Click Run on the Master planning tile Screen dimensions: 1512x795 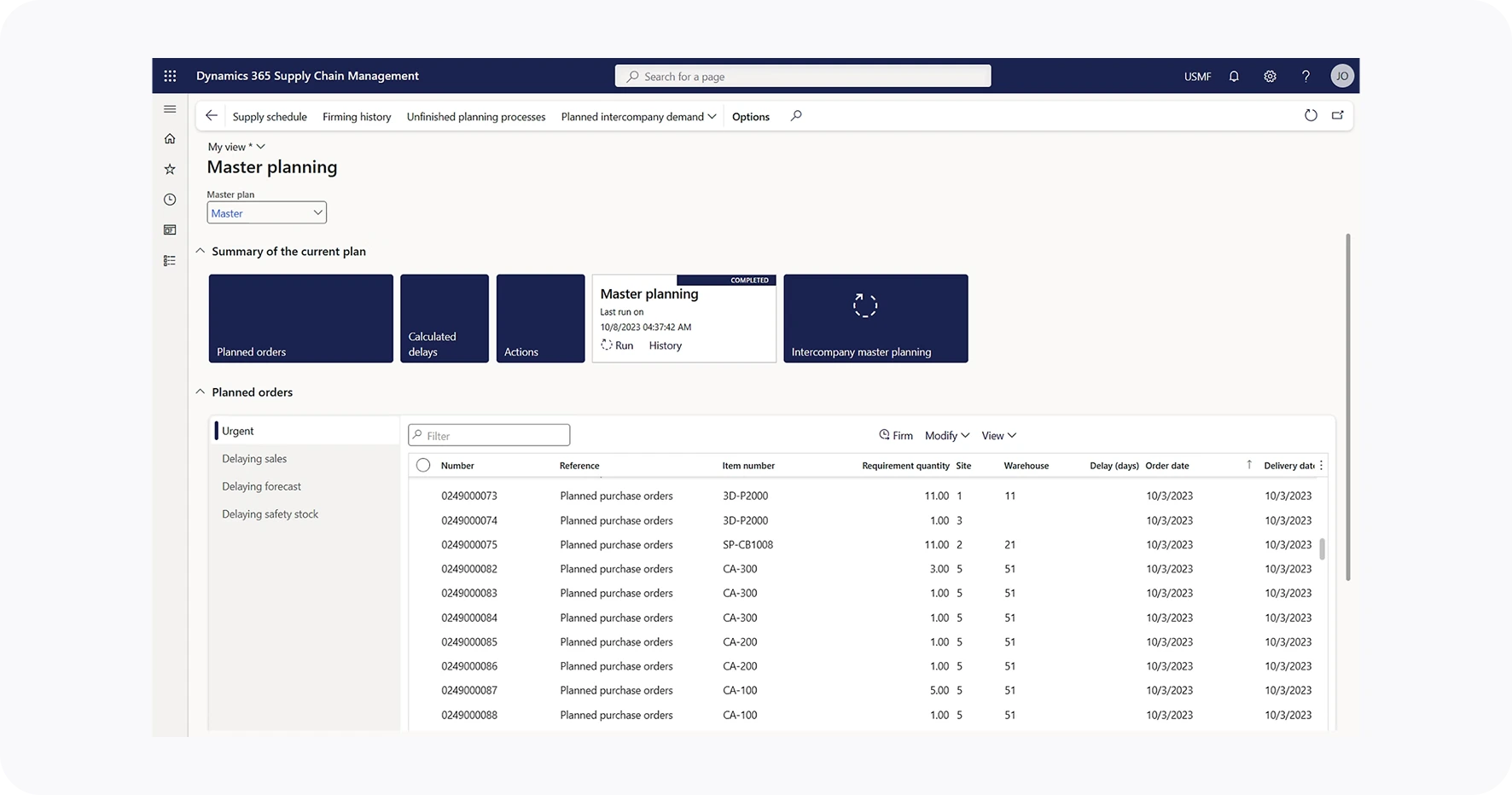617,345
